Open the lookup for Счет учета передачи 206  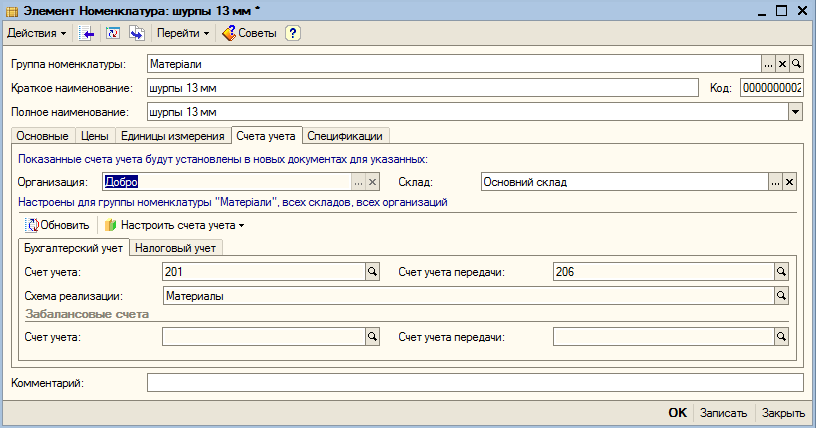[x=781, y=272]
